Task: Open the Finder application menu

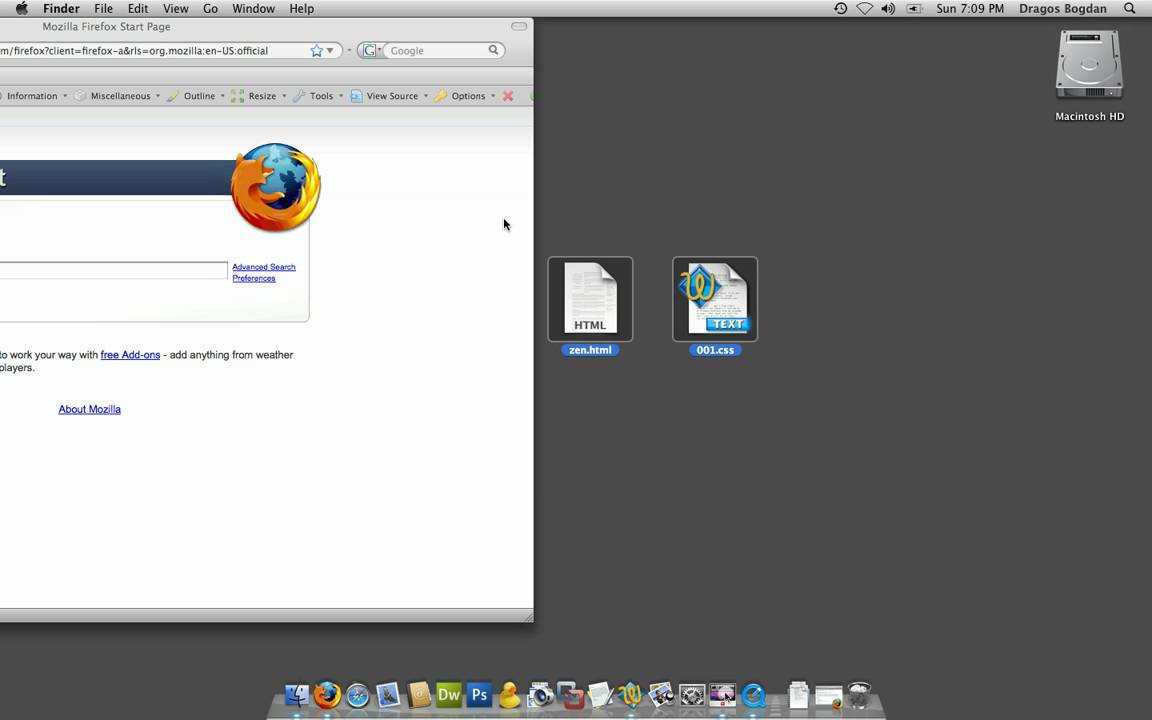Action: [61, 9]
